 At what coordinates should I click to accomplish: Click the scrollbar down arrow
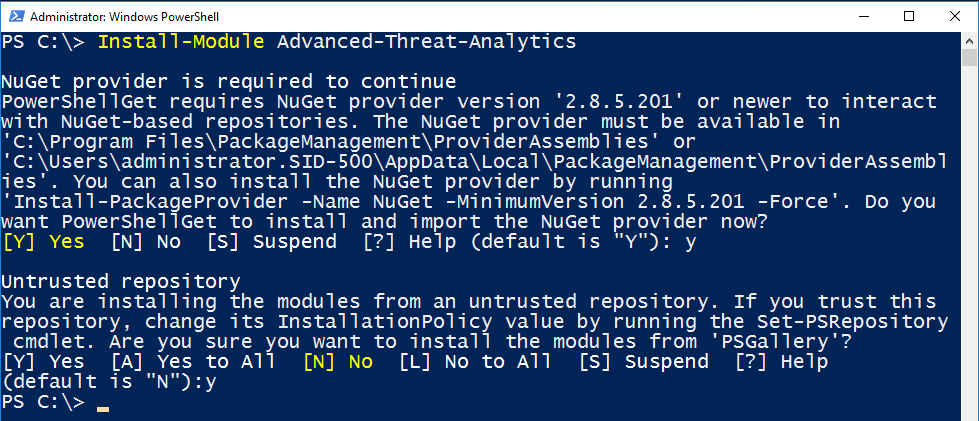(x=970, y=411)
